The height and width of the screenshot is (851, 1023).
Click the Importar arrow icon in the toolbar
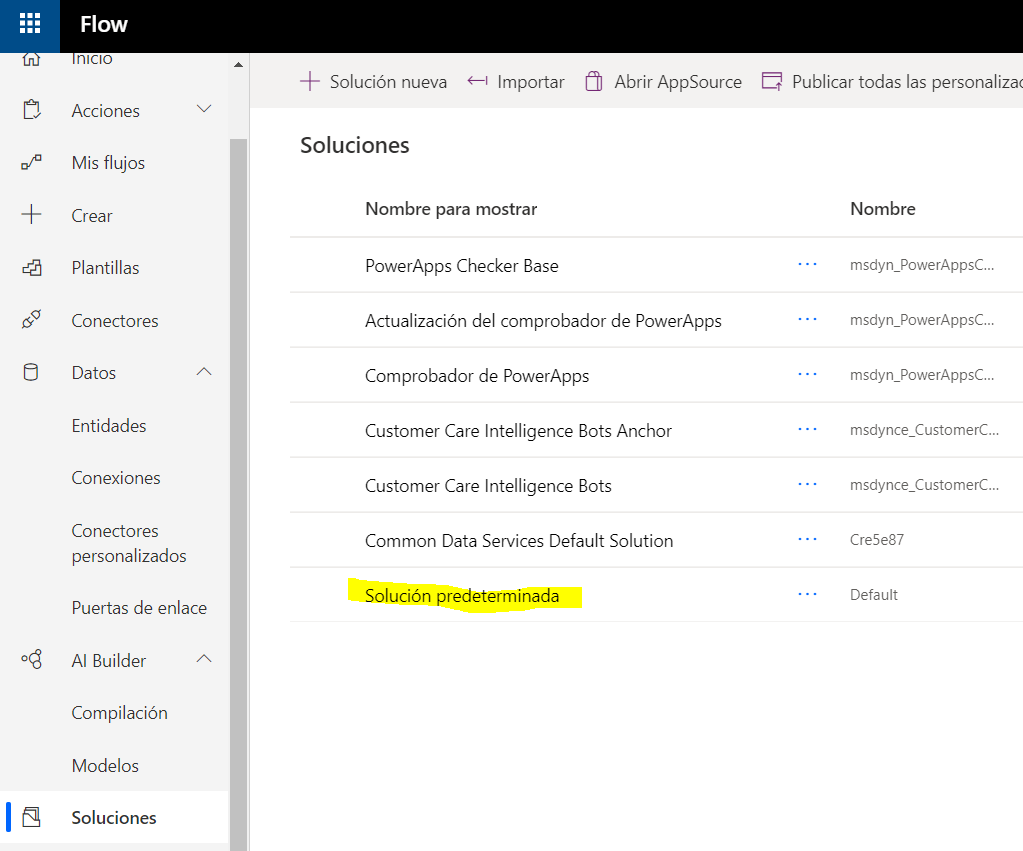[x=477, y=80]
